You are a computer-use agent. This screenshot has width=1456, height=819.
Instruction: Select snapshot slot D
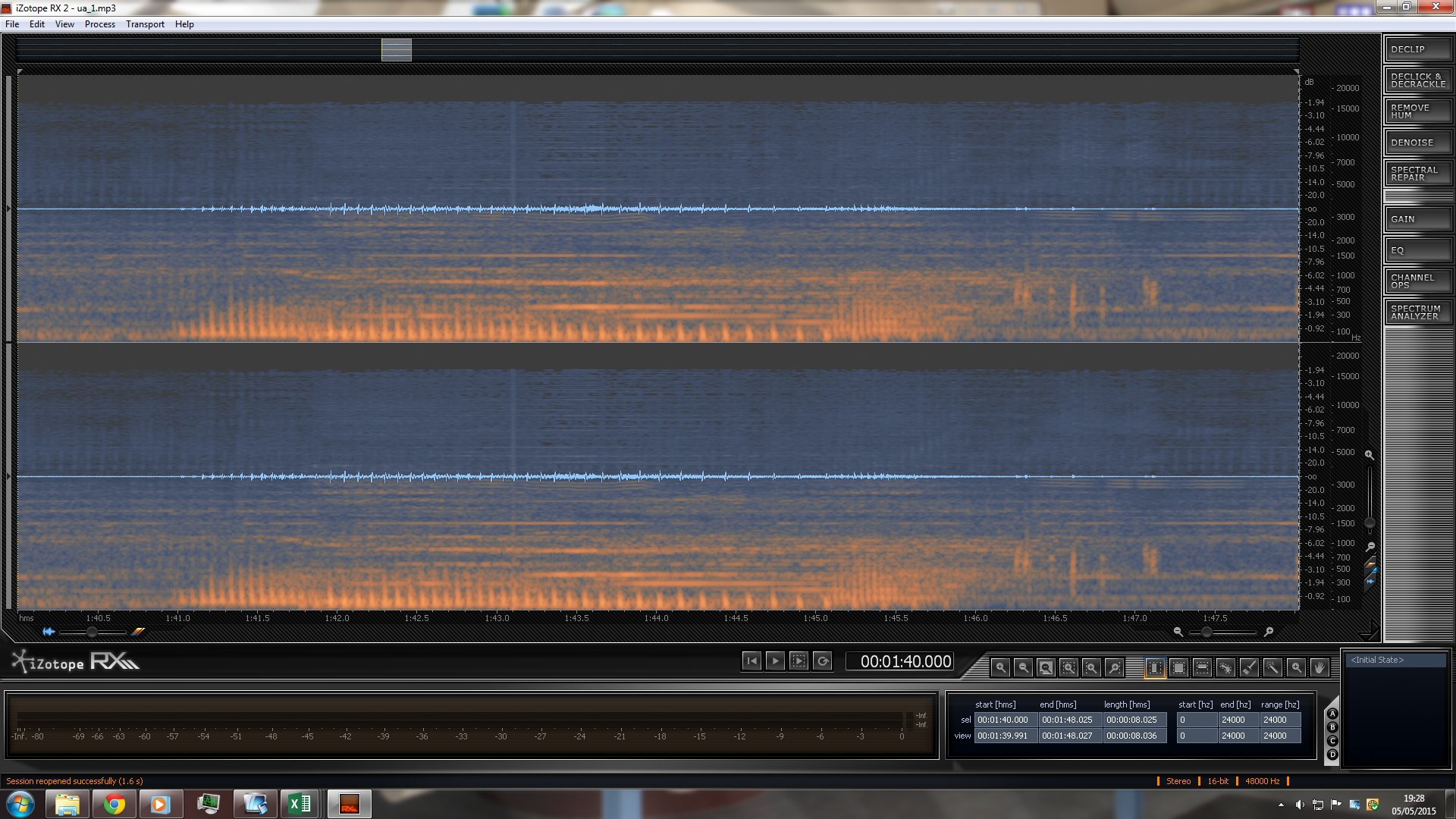[1332, 755]
